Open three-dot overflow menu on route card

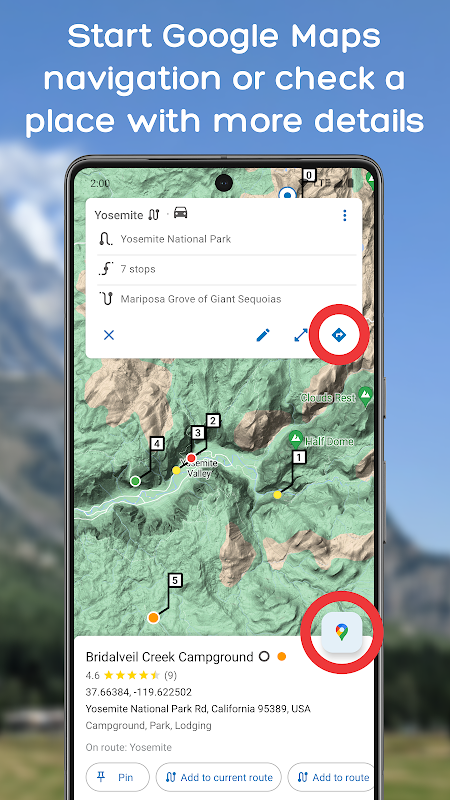tap(344, 215)
